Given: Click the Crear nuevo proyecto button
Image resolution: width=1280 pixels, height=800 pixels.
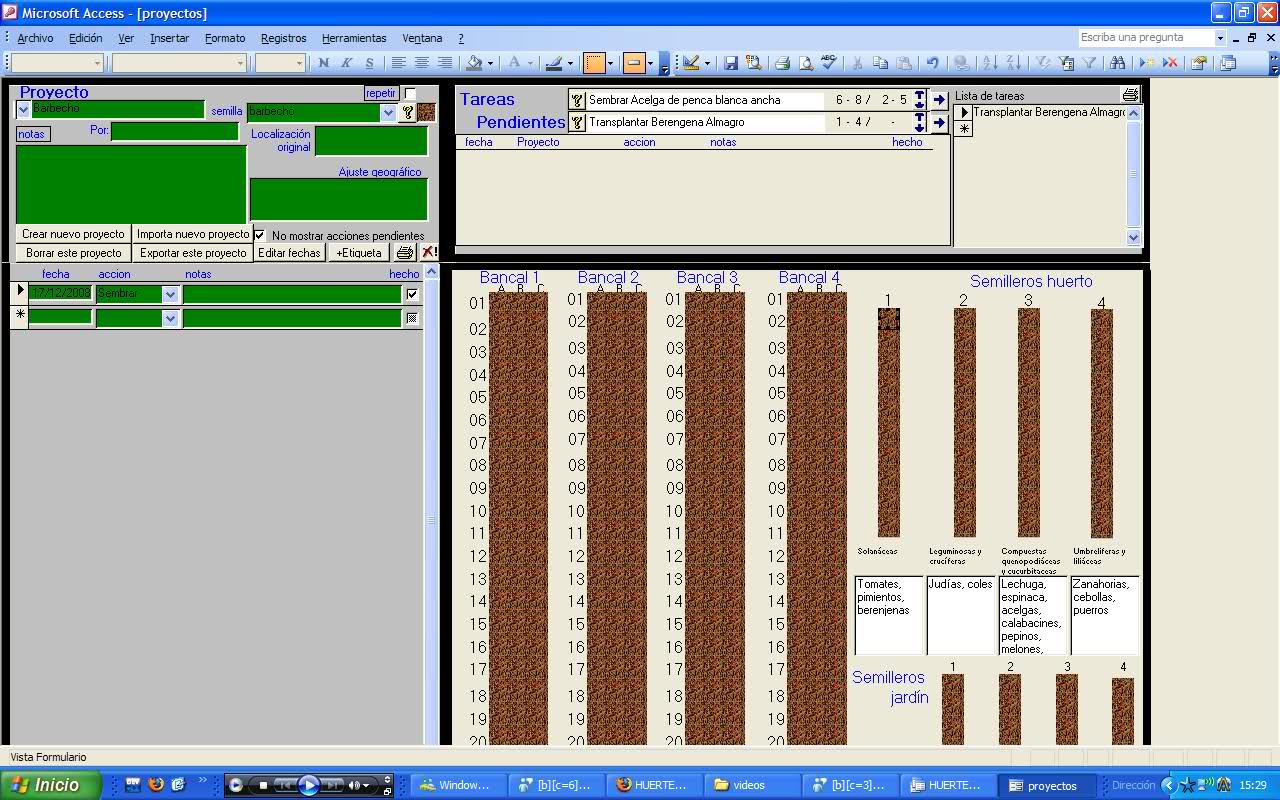Looking at the screenshot, I should tap(74, 234).
